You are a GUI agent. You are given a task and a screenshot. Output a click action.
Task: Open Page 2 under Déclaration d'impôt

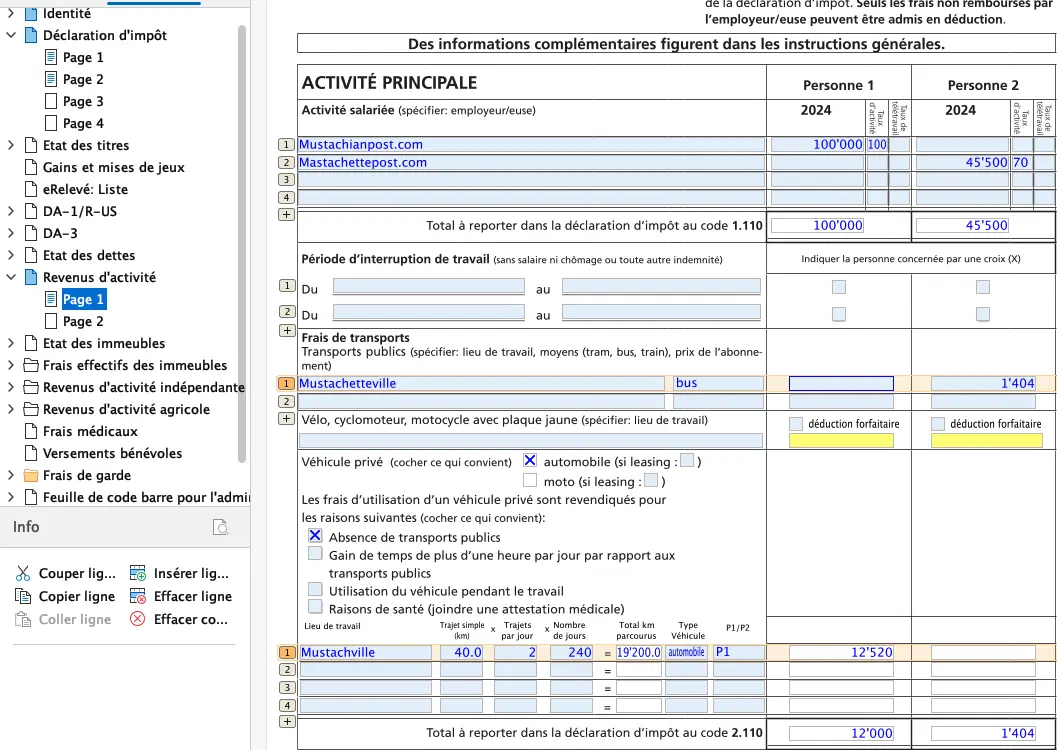click(82, 79)
